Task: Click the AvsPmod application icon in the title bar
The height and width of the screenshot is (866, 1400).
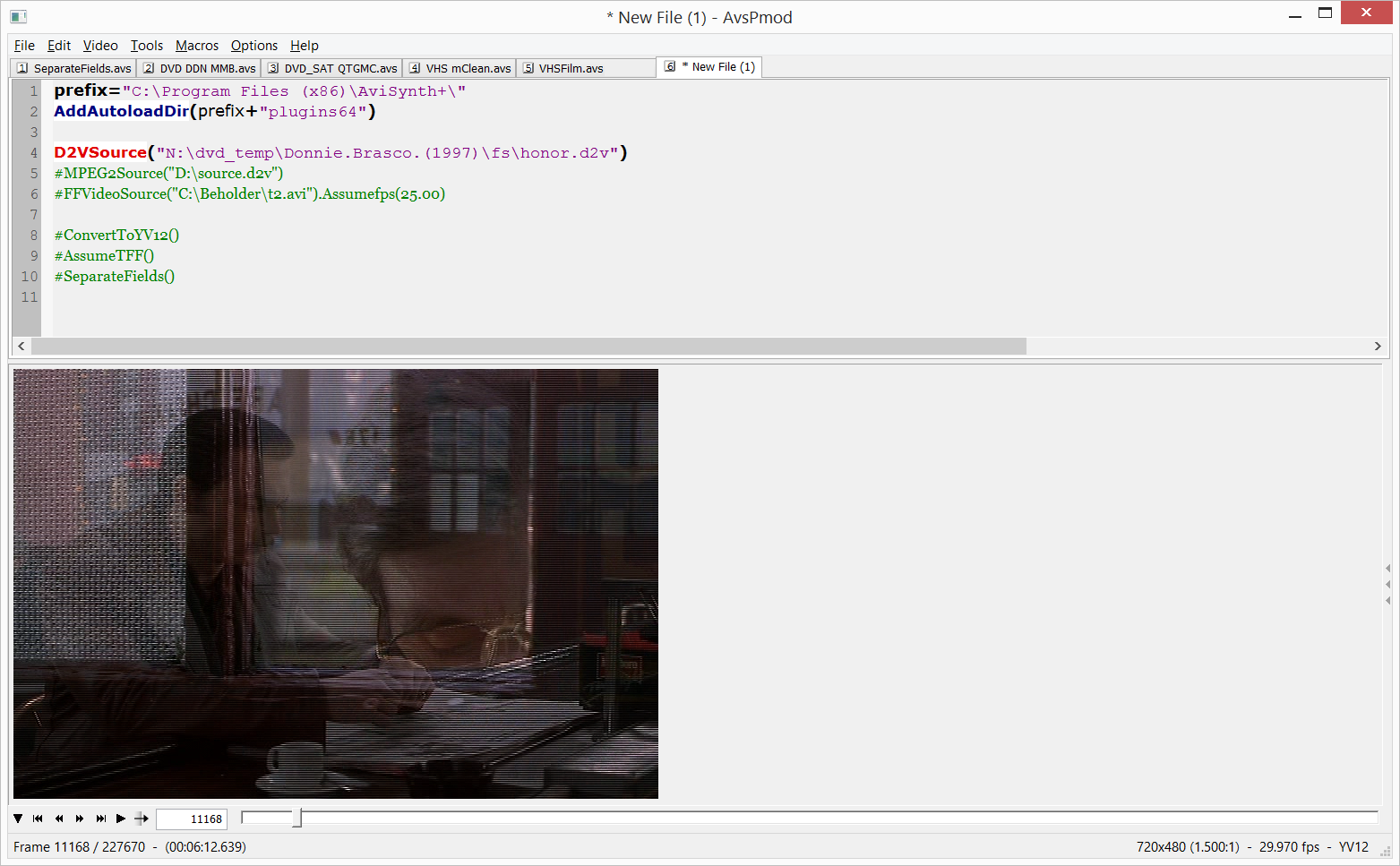Action: 18,16
